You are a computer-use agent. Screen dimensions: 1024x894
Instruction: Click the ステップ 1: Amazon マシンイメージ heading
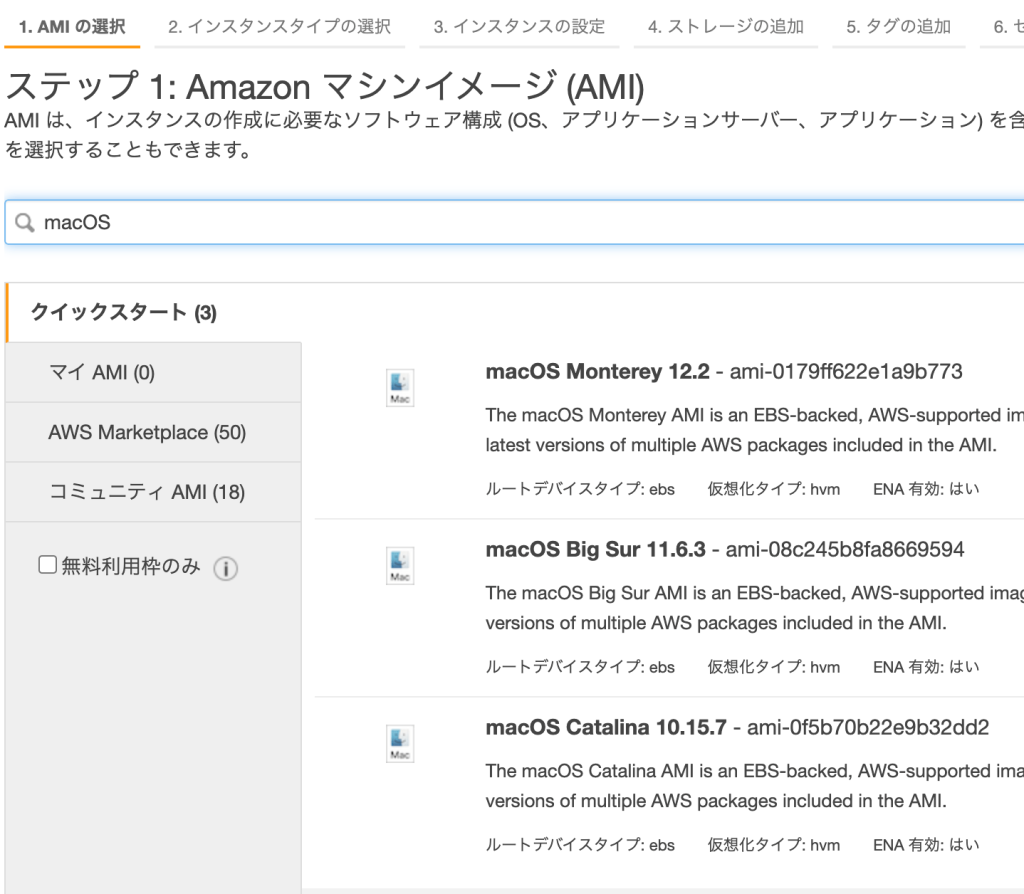click(325, 86)
